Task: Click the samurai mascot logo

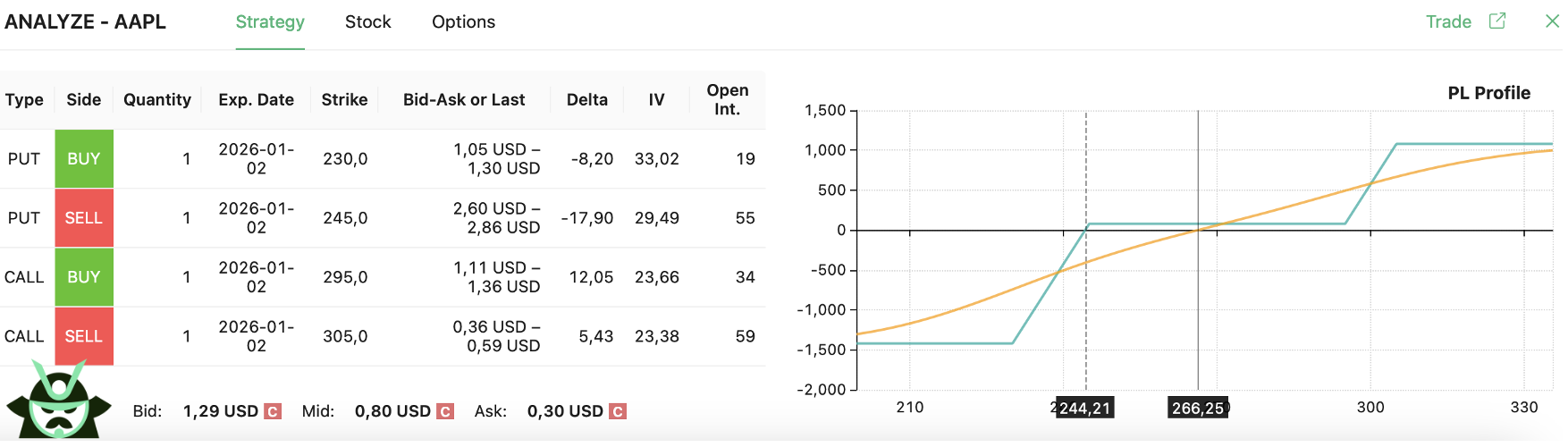Action: pos(59,401)
